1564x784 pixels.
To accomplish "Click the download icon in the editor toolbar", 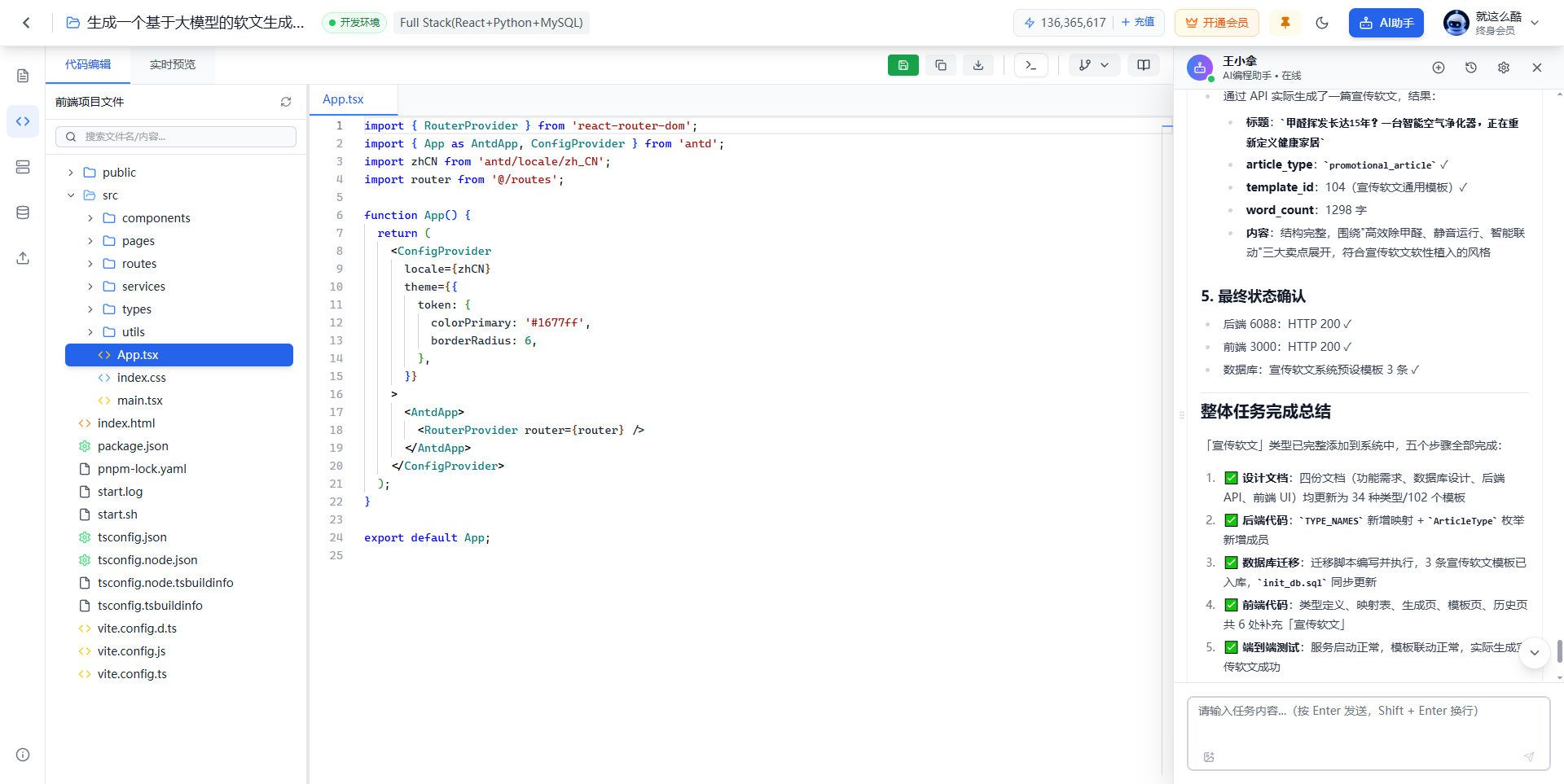I will pyautogui.click(x=978, y=65).
